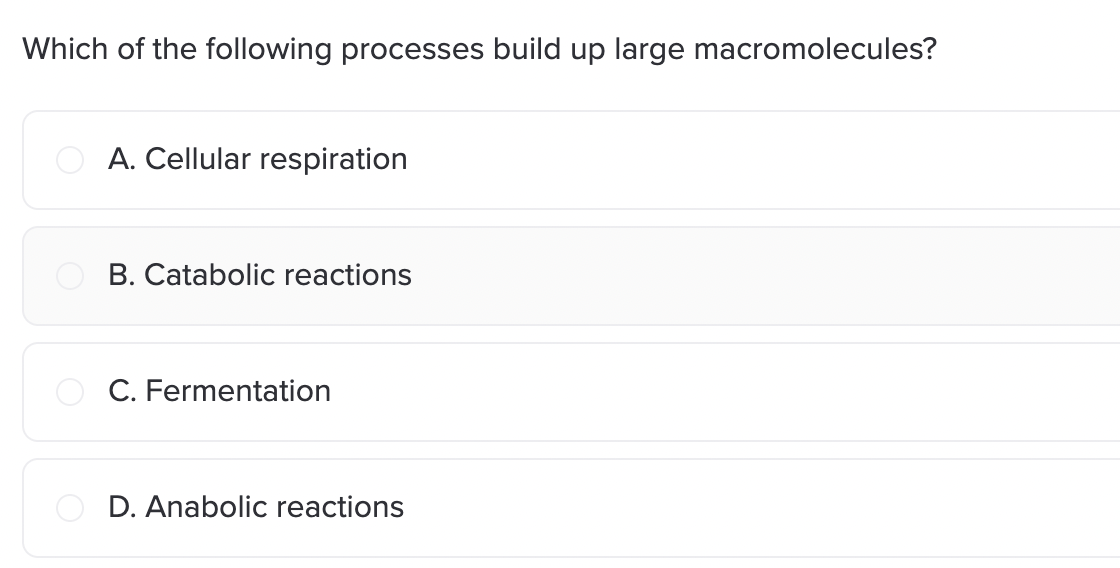This screenshot has width=1120, height=568.
Task: Pick the 'D. Anabolic reactions' answer label
Action: (x=256, y=507)
